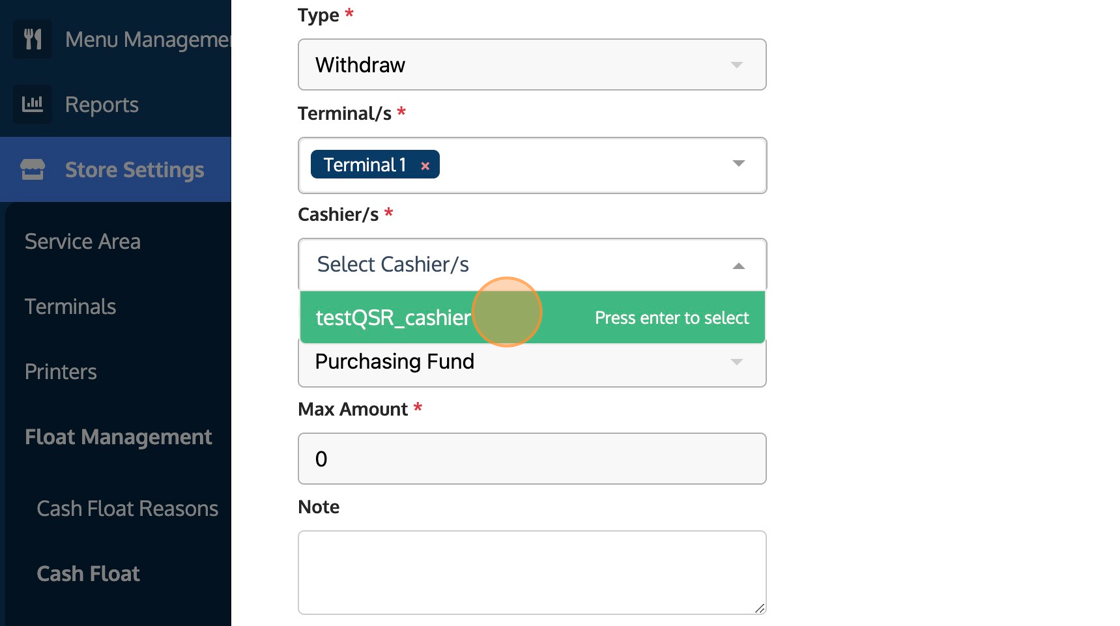
Task: Remove Terminal 1 tag with x icon
Action: (425, 166)
